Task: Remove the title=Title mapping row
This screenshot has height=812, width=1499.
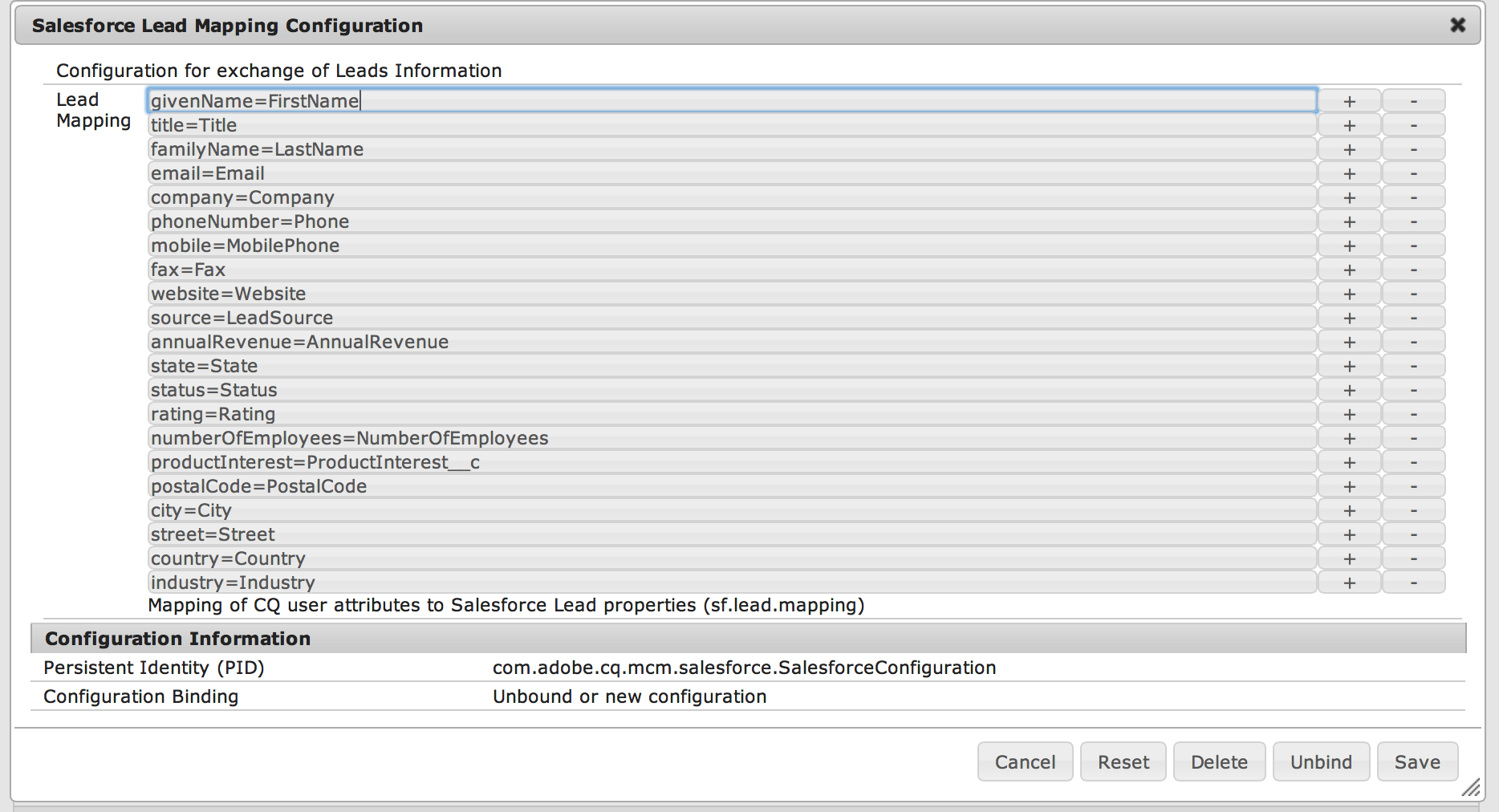Action: tap(1414, 125)
